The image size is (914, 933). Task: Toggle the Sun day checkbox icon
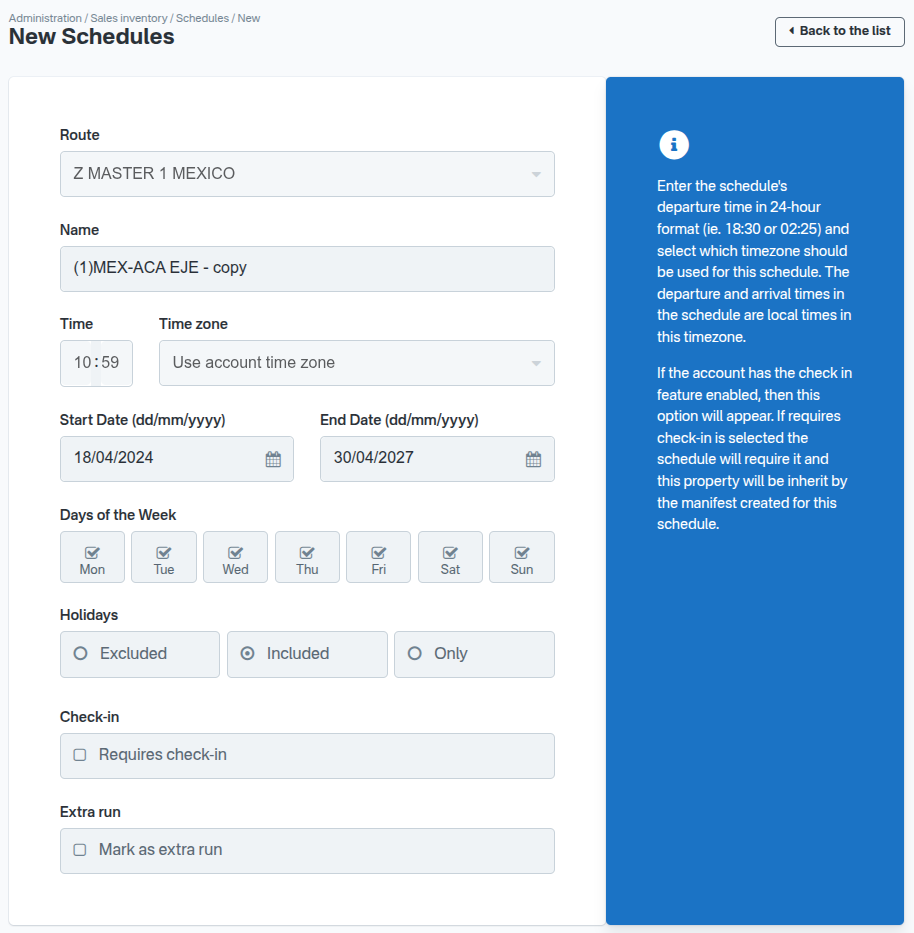521,551
